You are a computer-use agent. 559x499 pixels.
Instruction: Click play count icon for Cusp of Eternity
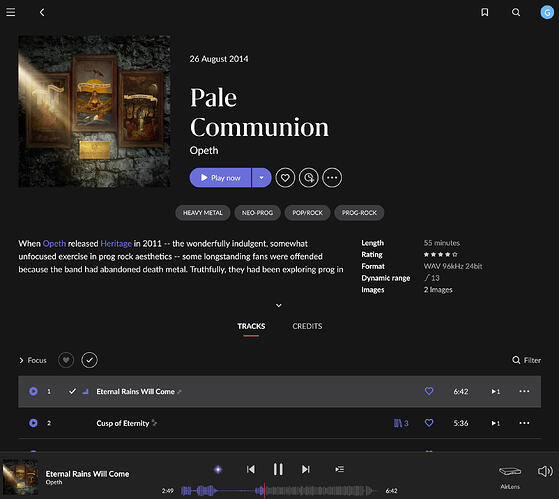coord(496,423)
